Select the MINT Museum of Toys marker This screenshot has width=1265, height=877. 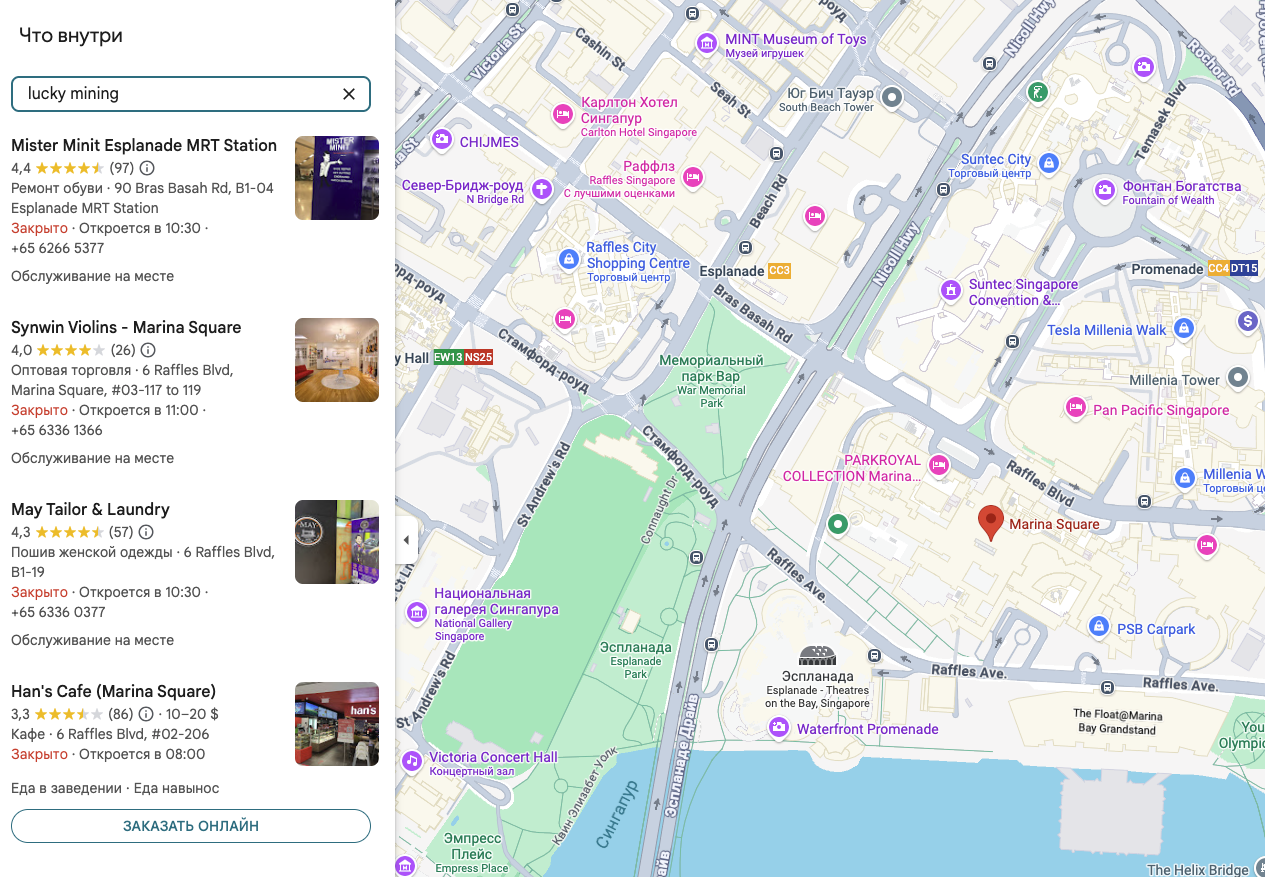click(707, 42)
